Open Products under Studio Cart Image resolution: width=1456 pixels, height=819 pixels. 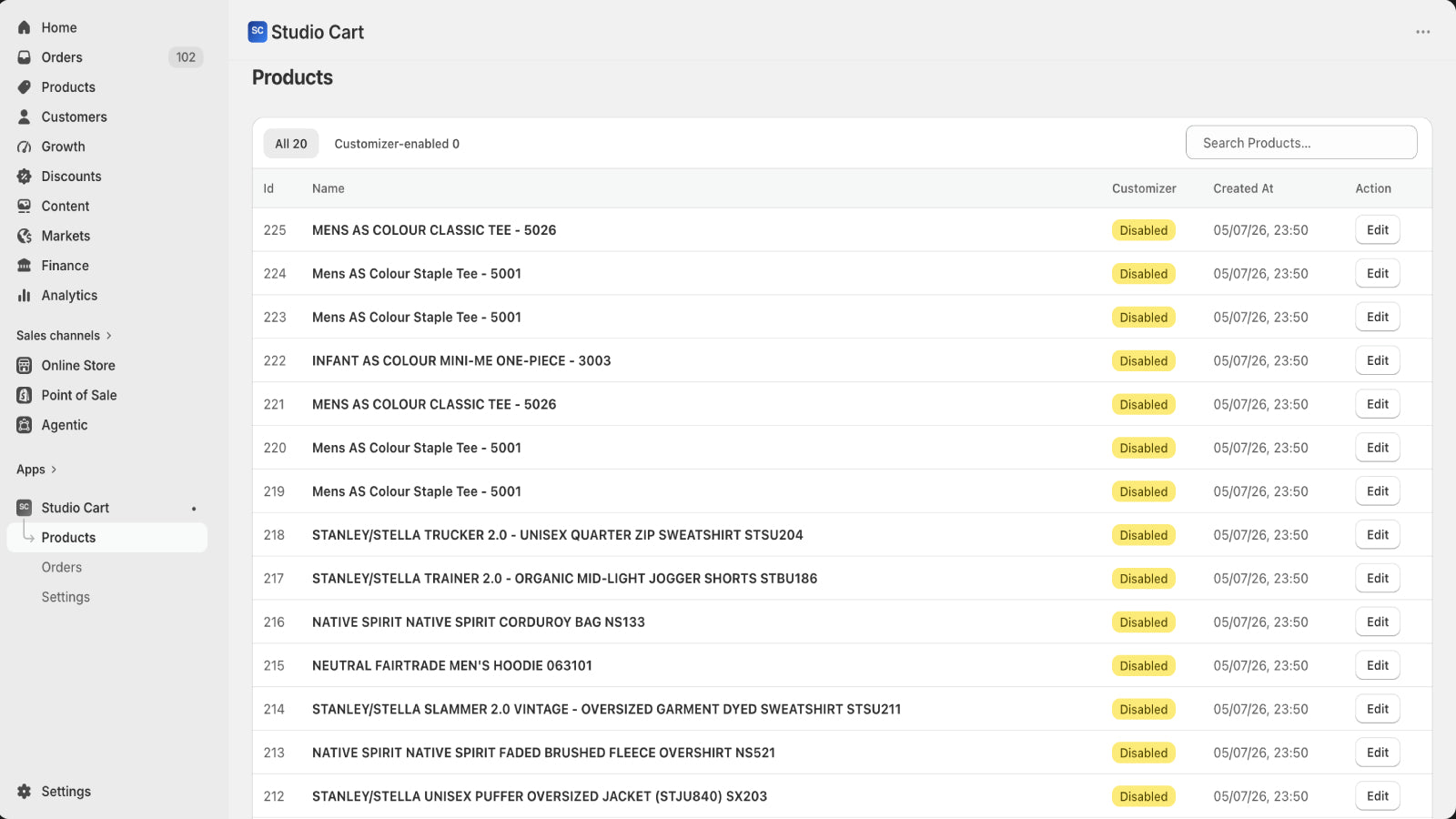107,538
